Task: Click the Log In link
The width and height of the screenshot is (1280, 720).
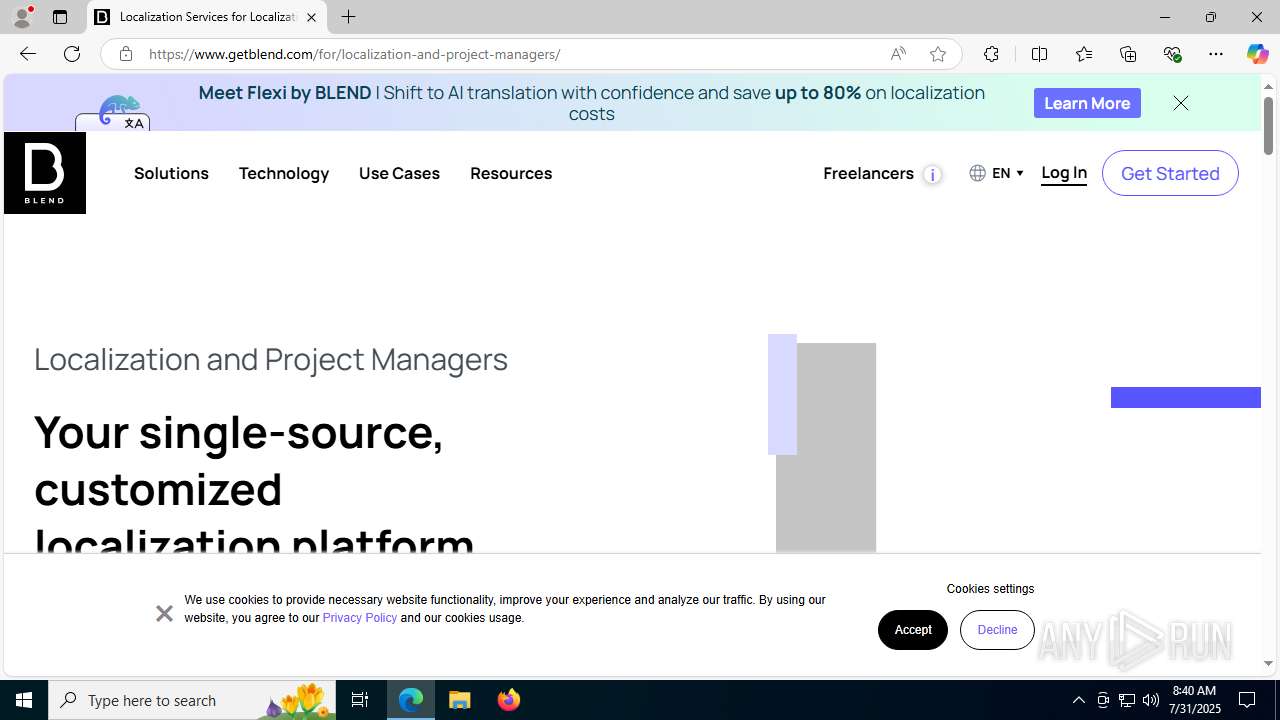Action: pyautogui.click(x=1064, y=173)
